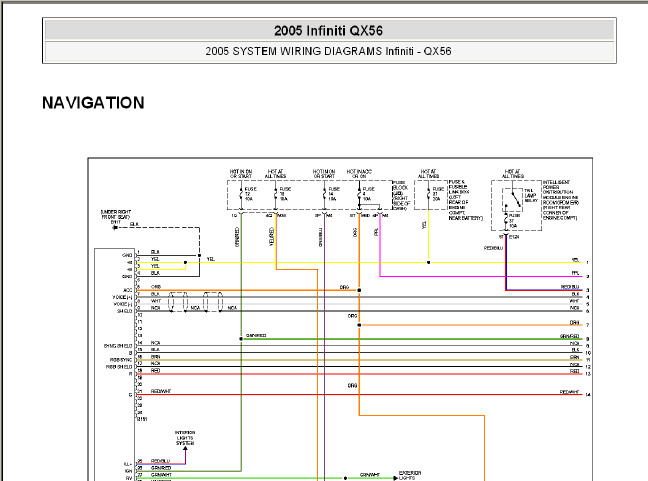The width and height of the screenshot is (648, 481).
Task: Click the 'TAIL LAMP RELAY' label
Action: click(530, 195)
